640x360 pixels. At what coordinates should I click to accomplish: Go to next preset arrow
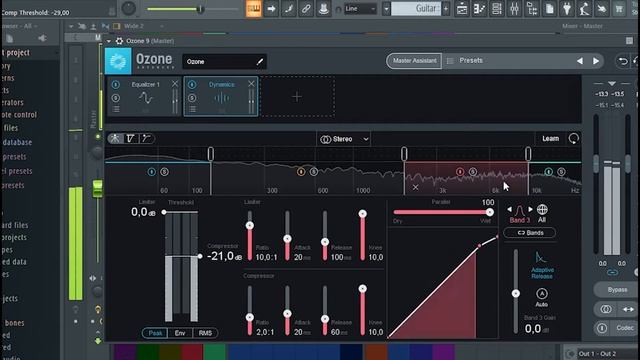(x=596, y=61)
